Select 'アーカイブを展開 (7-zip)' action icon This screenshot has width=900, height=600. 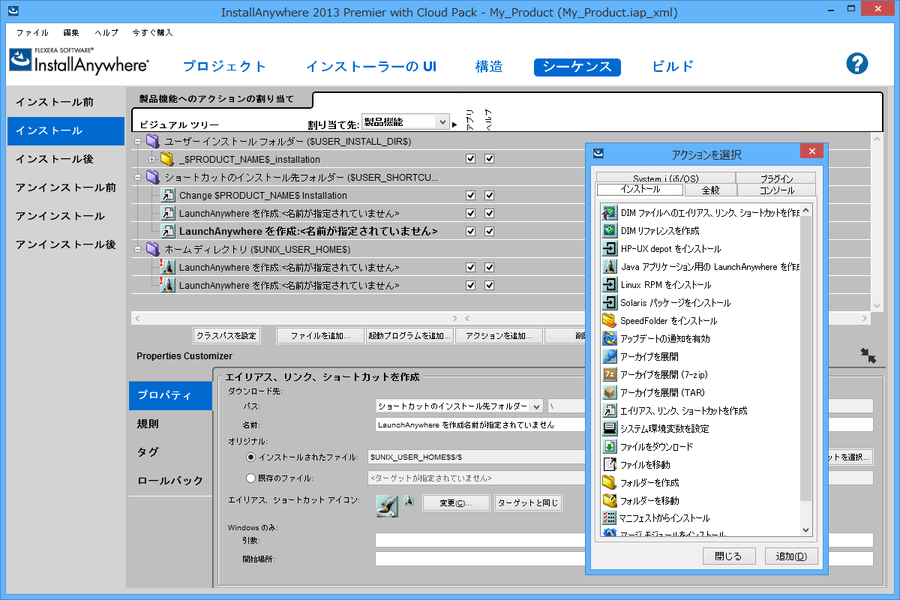click(x=609, y=374)
